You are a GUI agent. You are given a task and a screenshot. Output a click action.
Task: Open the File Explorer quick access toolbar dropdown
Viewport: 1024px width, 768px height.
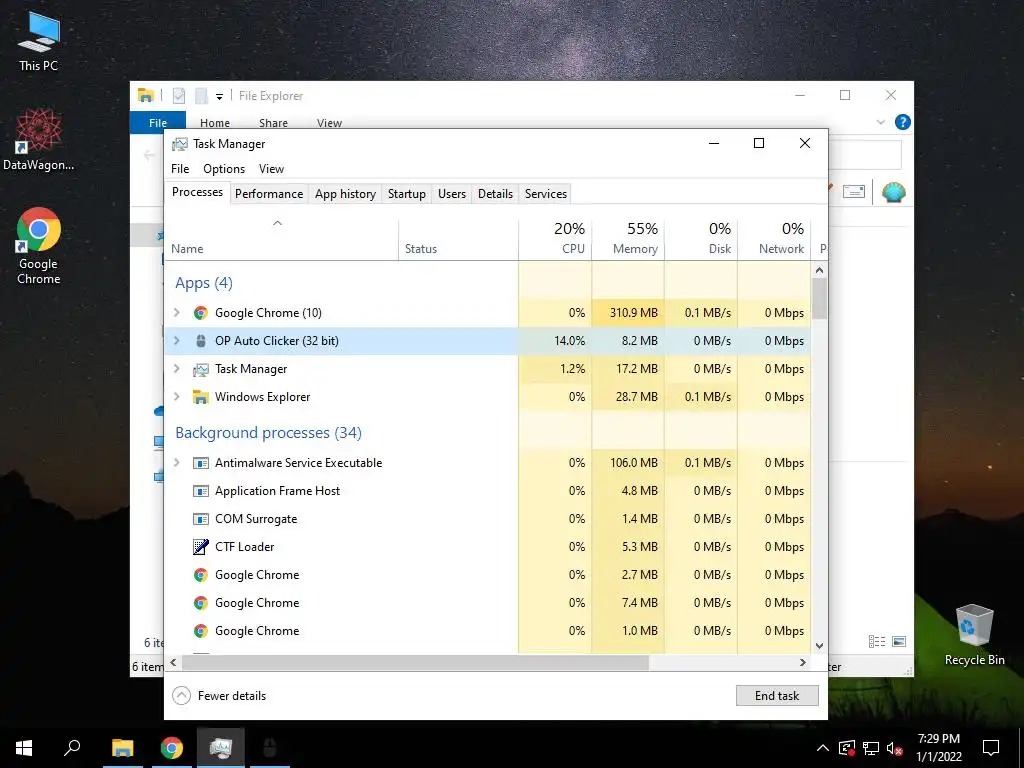tap(219, 97)
